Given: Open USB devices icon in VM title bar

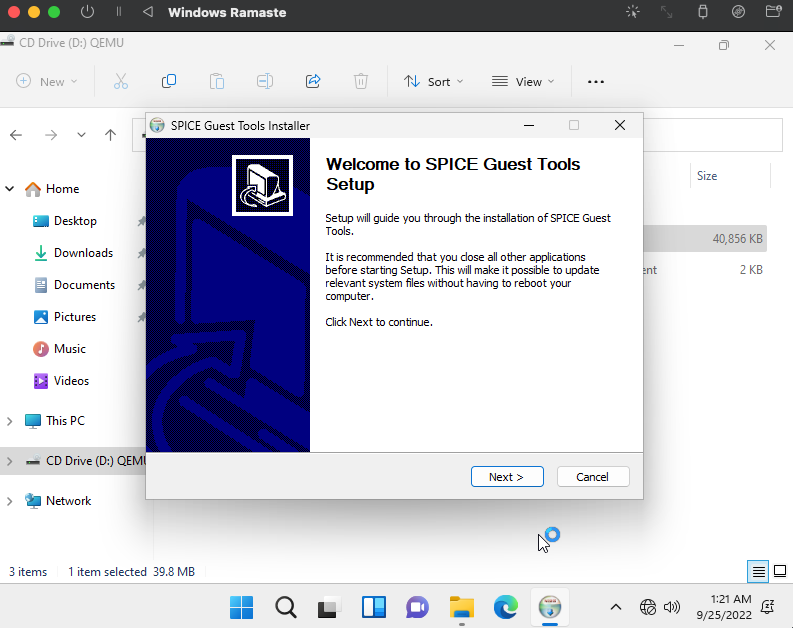Looking at the screenshot, I should (x=703, y=12).
